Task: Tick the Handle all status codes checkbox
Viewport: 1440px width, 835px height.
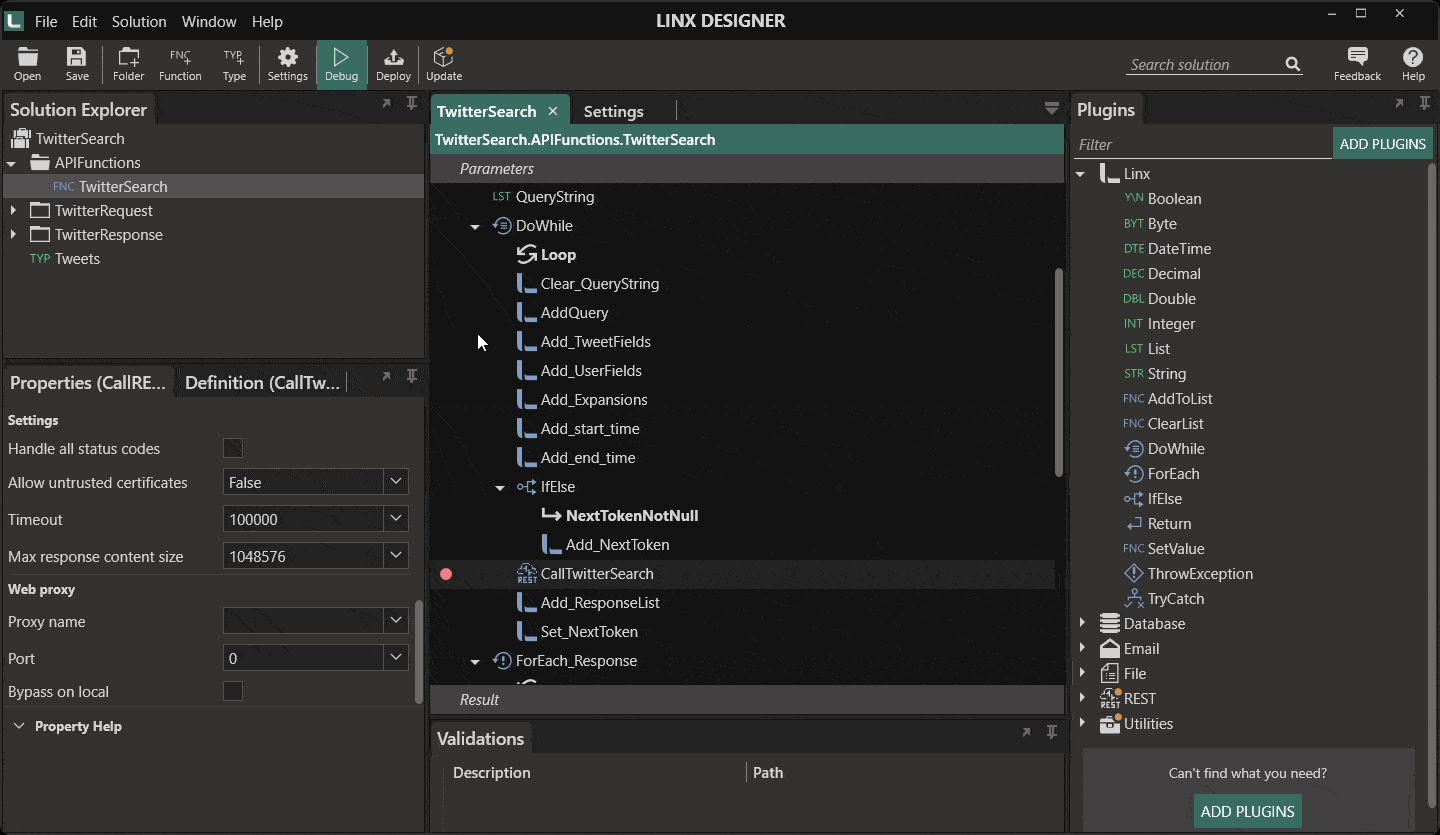Action: [x=233, y=449]
